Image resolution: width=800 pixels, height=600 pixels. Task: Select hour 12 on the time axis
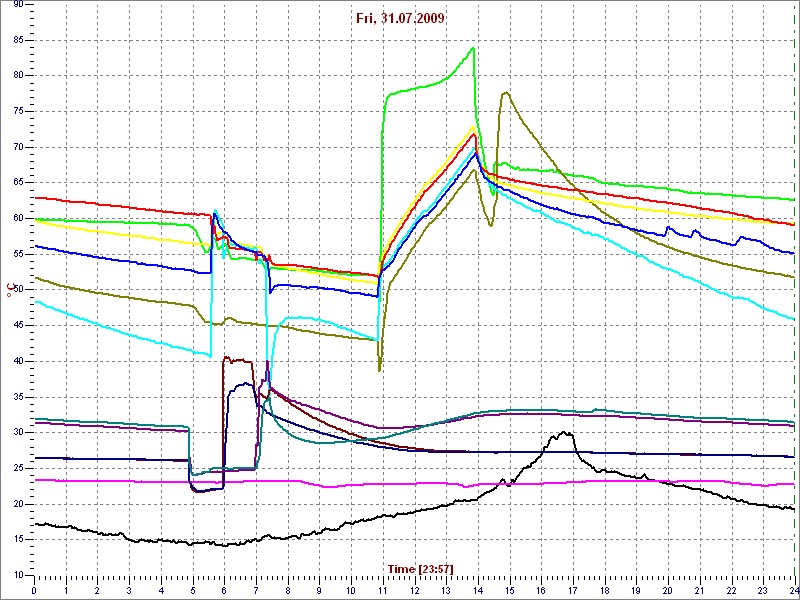coord(414,591)
